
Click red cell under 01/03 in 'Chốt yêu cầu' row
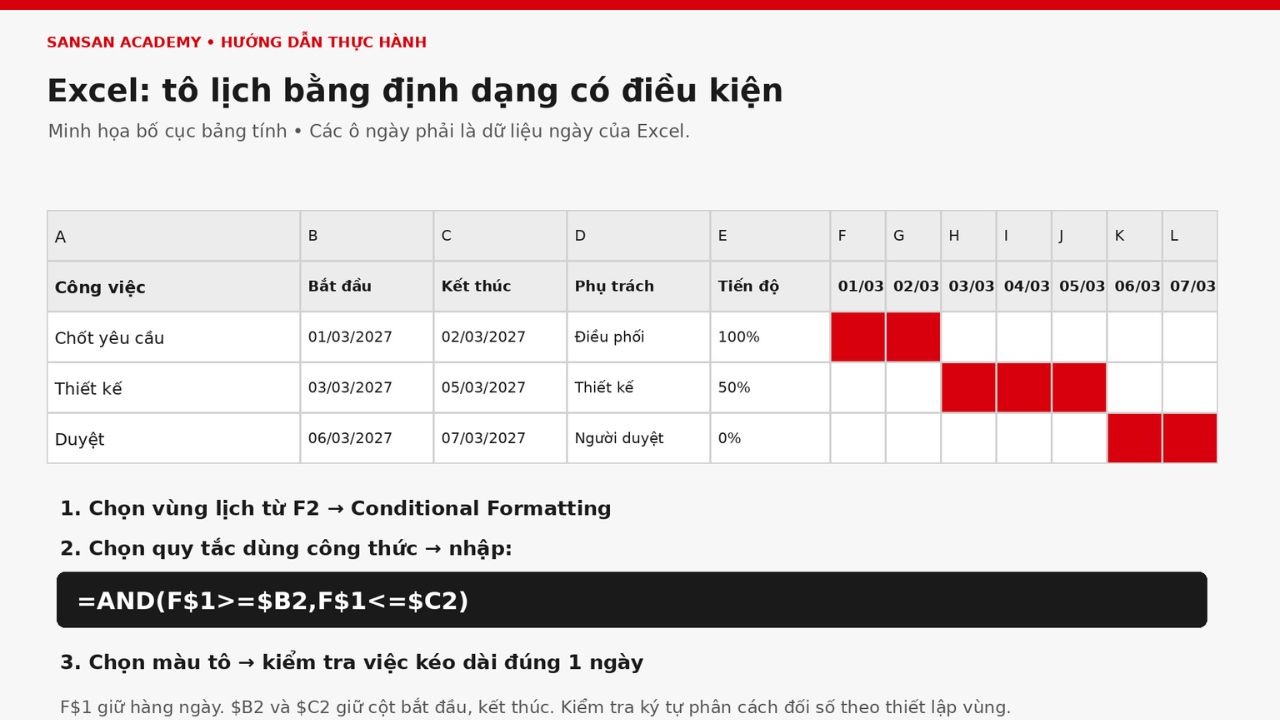click(x=858, y=337)
